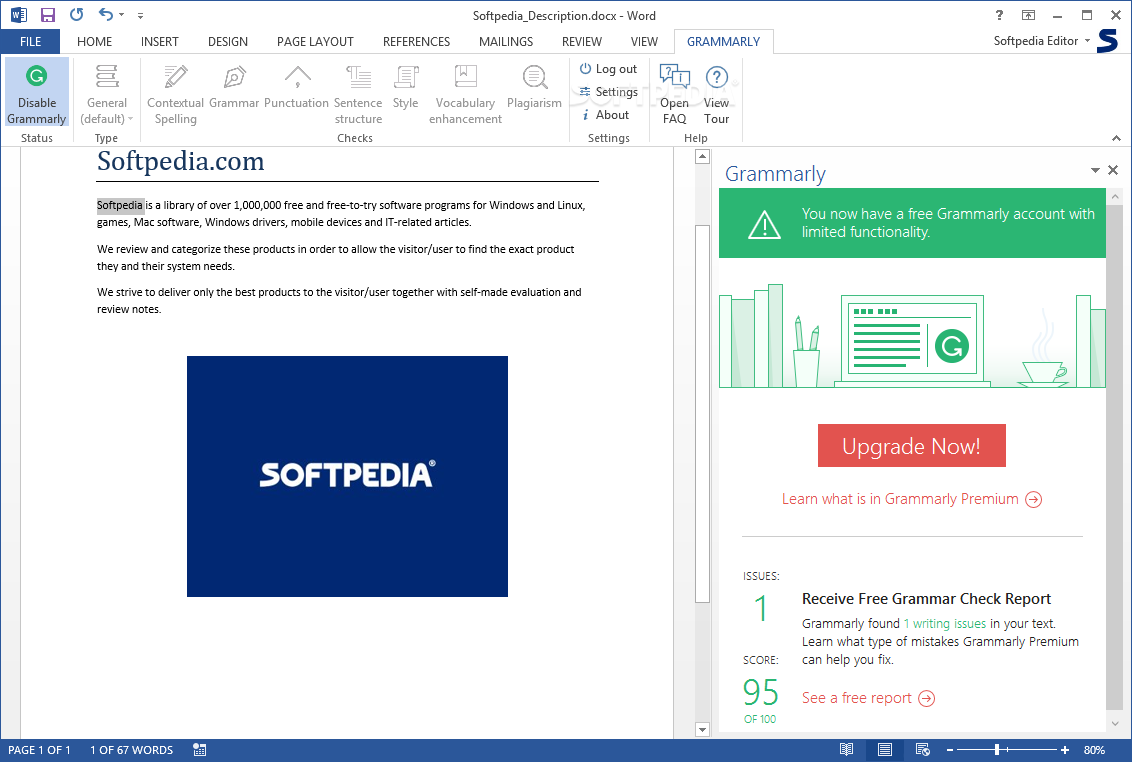Screen dimensions: 1132x762
Task: Click document scrollbar down arrow
Action: 702,729
